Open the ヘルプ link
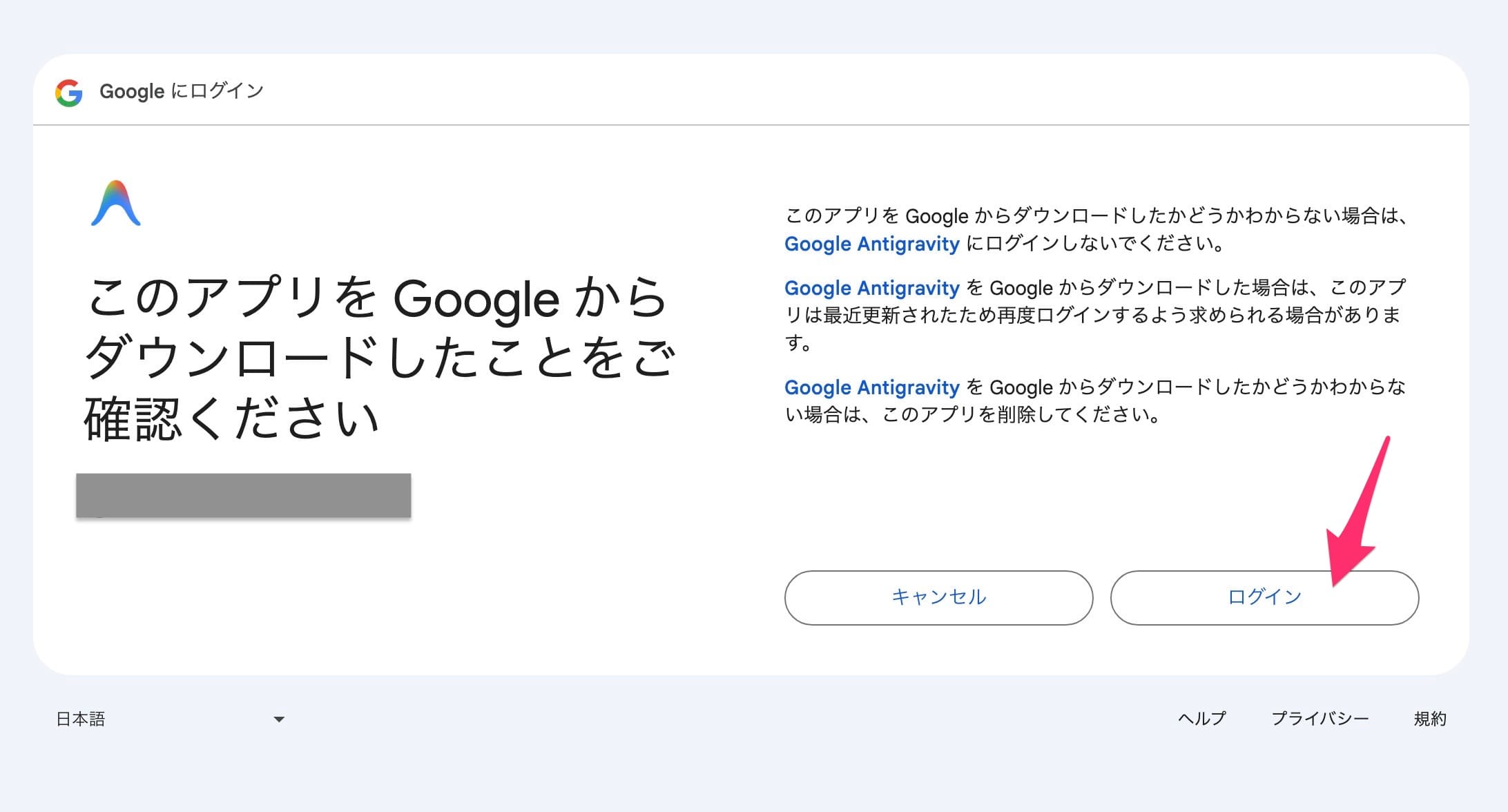The width and height of the screenshot is (1508, 812). [x=1201, y=719]
